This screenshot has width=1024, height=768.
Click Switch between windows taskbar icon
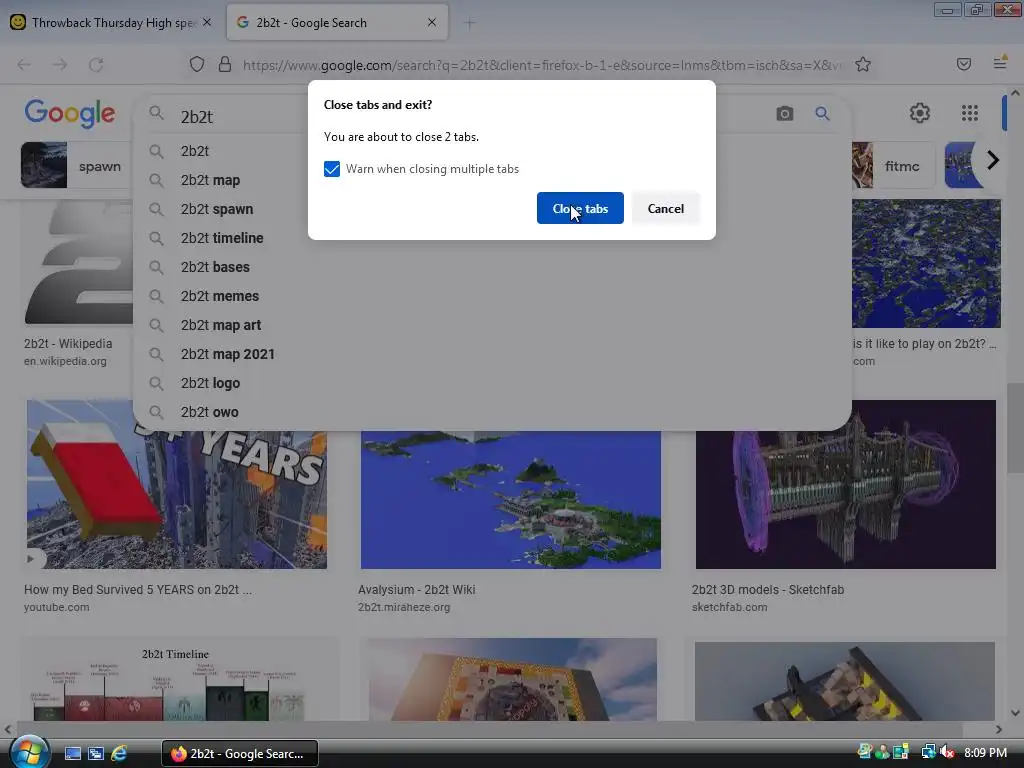[96, 754]
